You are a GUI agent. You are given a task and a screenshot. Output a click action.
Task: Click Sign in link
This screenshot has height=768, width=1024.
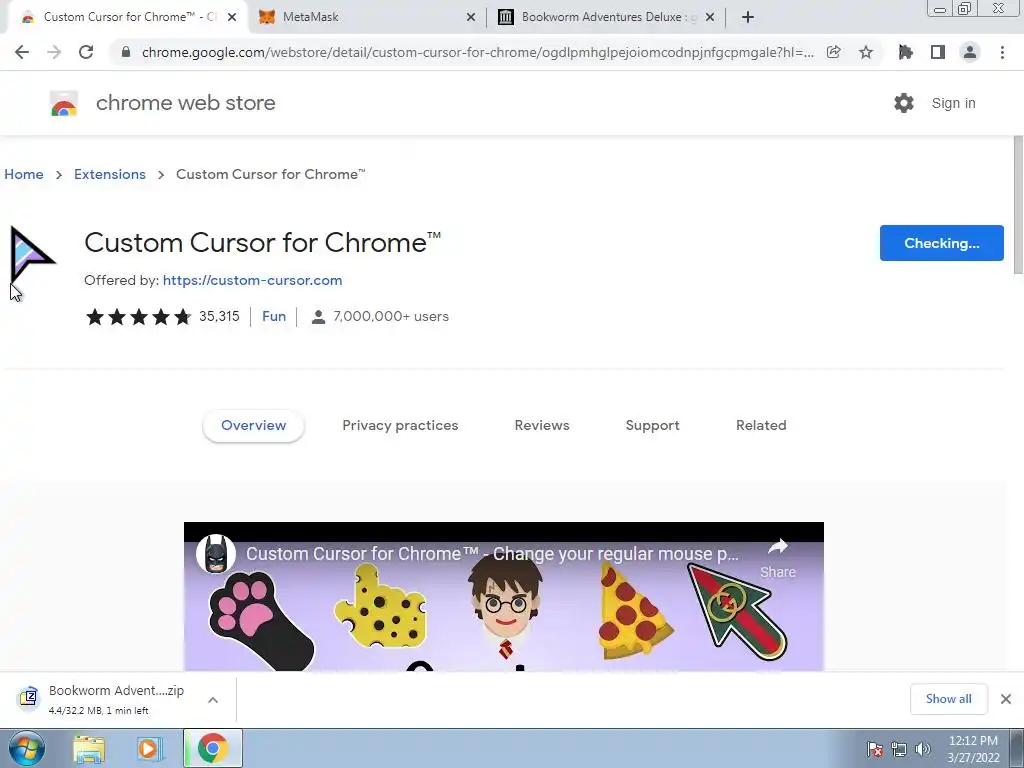pyautogui.click(x=953, y=103)
